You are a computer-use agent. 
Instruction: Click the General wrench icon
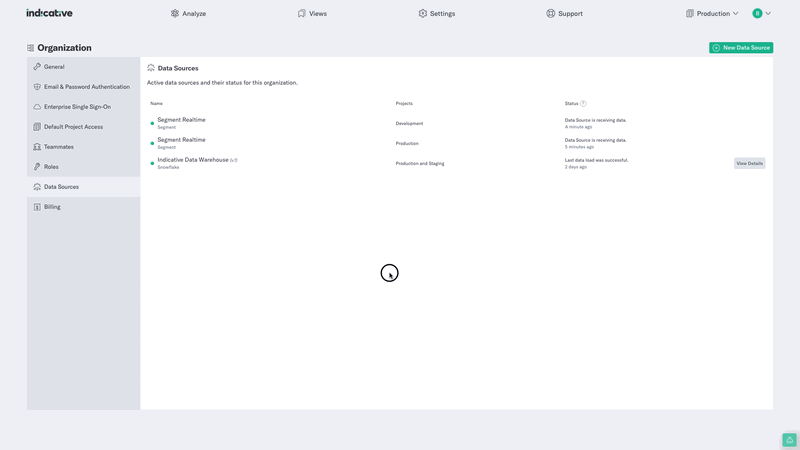[x=37, y=67]
